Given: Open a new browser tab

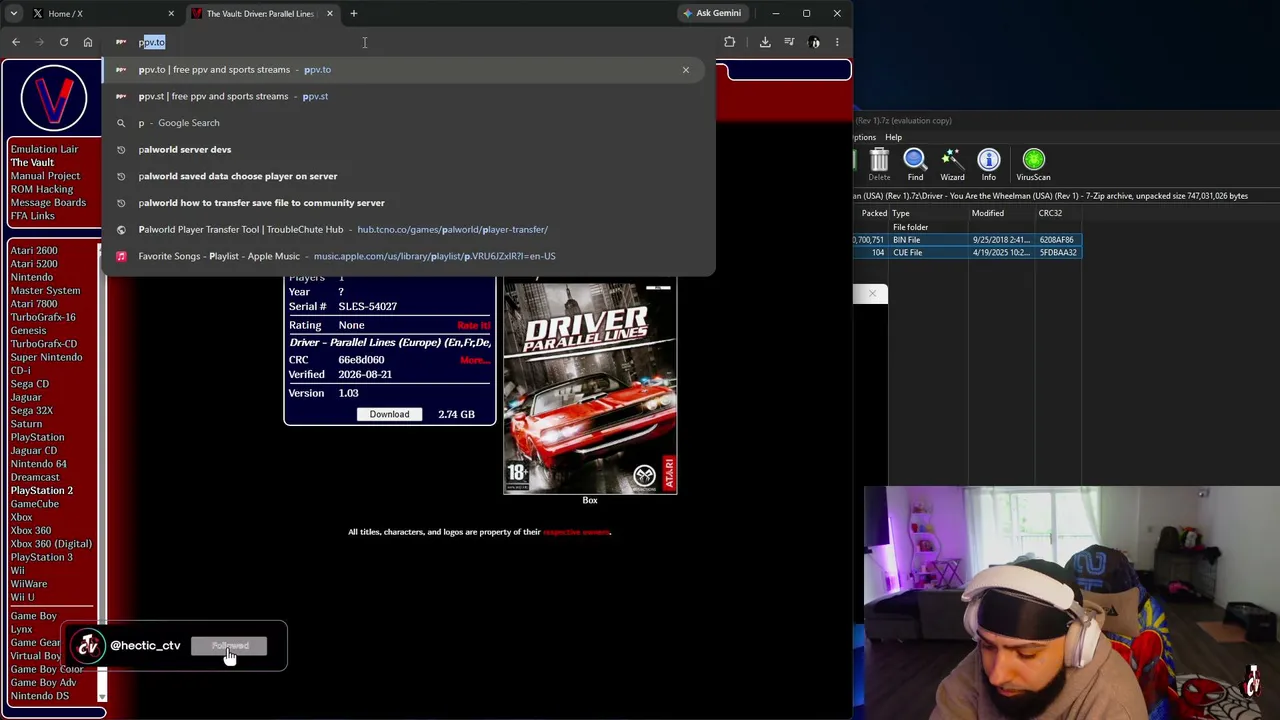Looking at the screenshot, I should point(353,13).
